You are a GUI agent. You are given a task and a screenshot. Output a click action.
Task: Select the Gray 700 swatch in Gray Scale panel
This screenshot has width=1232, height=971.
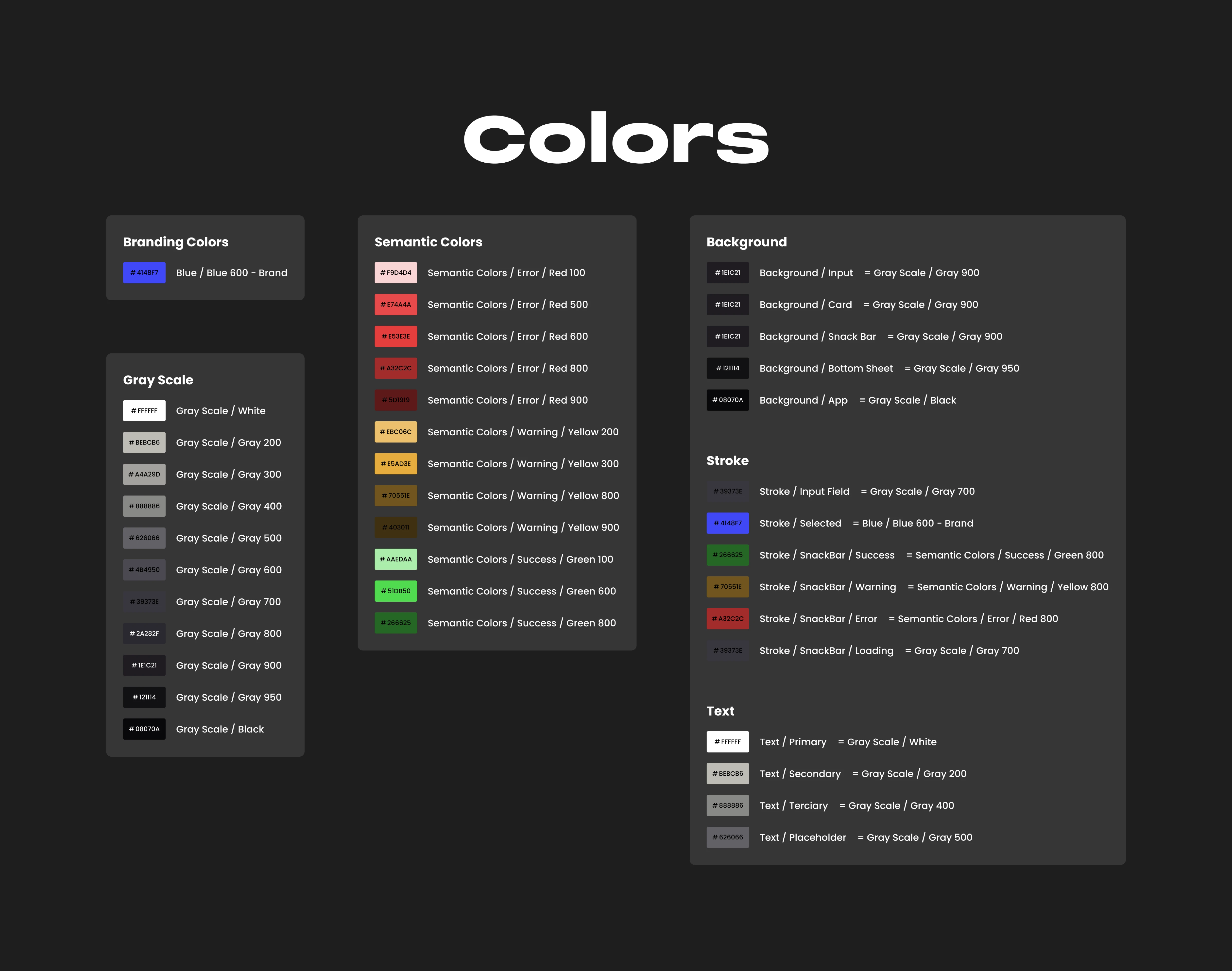click(x=144, y=601)
